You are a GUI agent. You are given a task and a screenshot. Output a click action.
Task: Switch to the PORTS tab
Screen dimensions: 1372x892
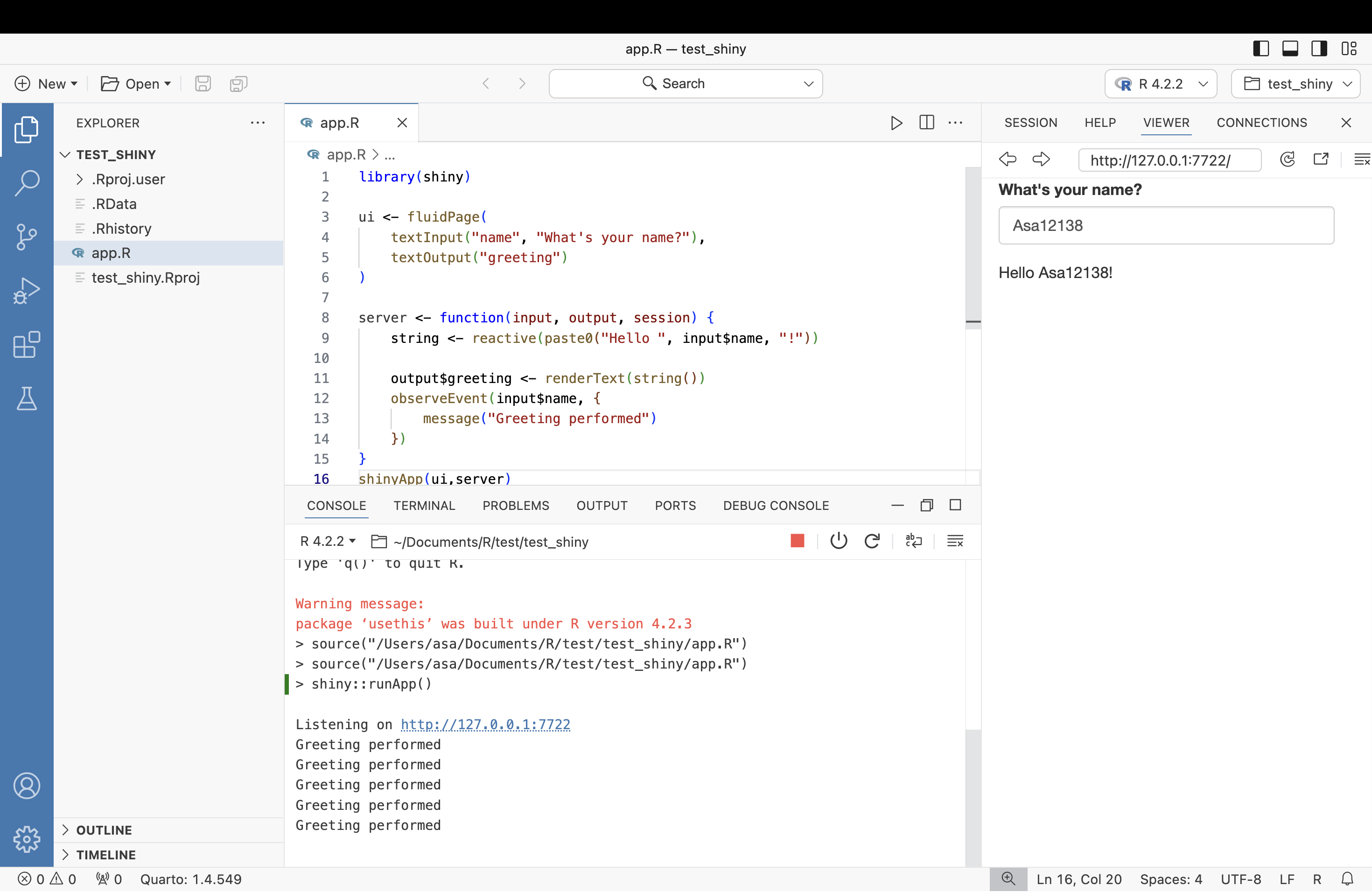click(675, 505)
